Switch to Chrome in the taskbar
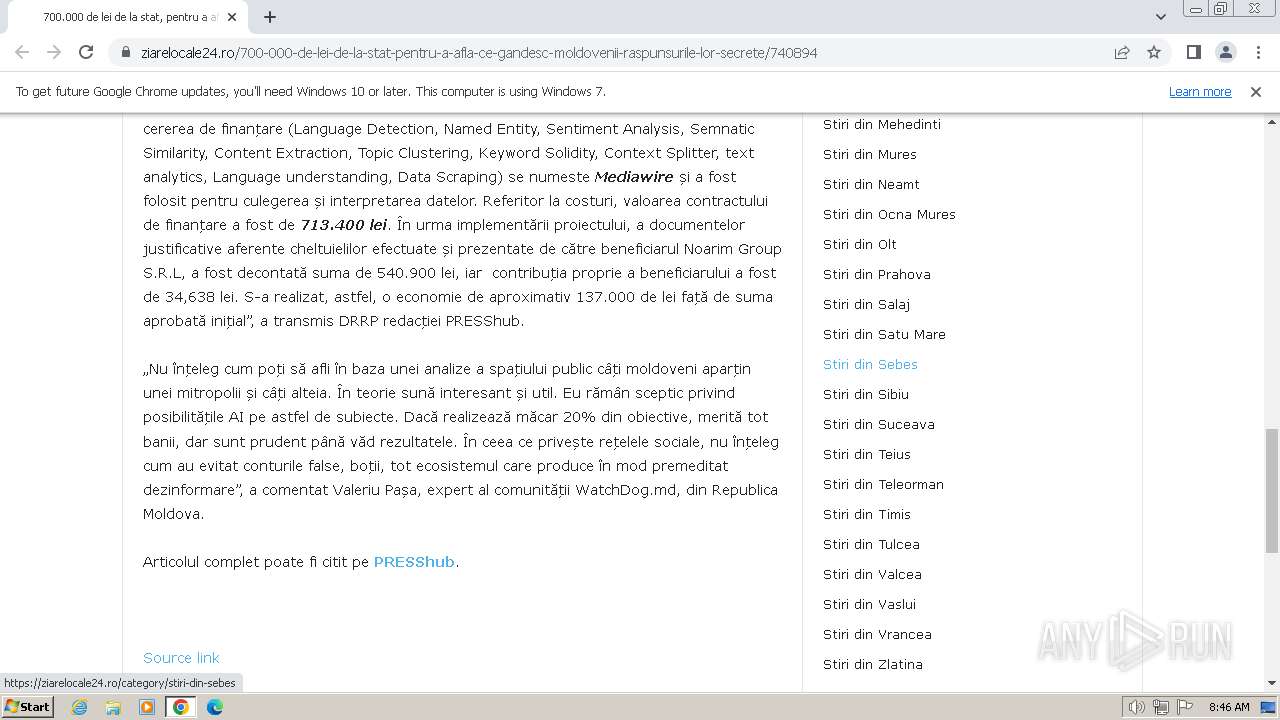This screenshot has width=1280, height=720. point(181,707)
